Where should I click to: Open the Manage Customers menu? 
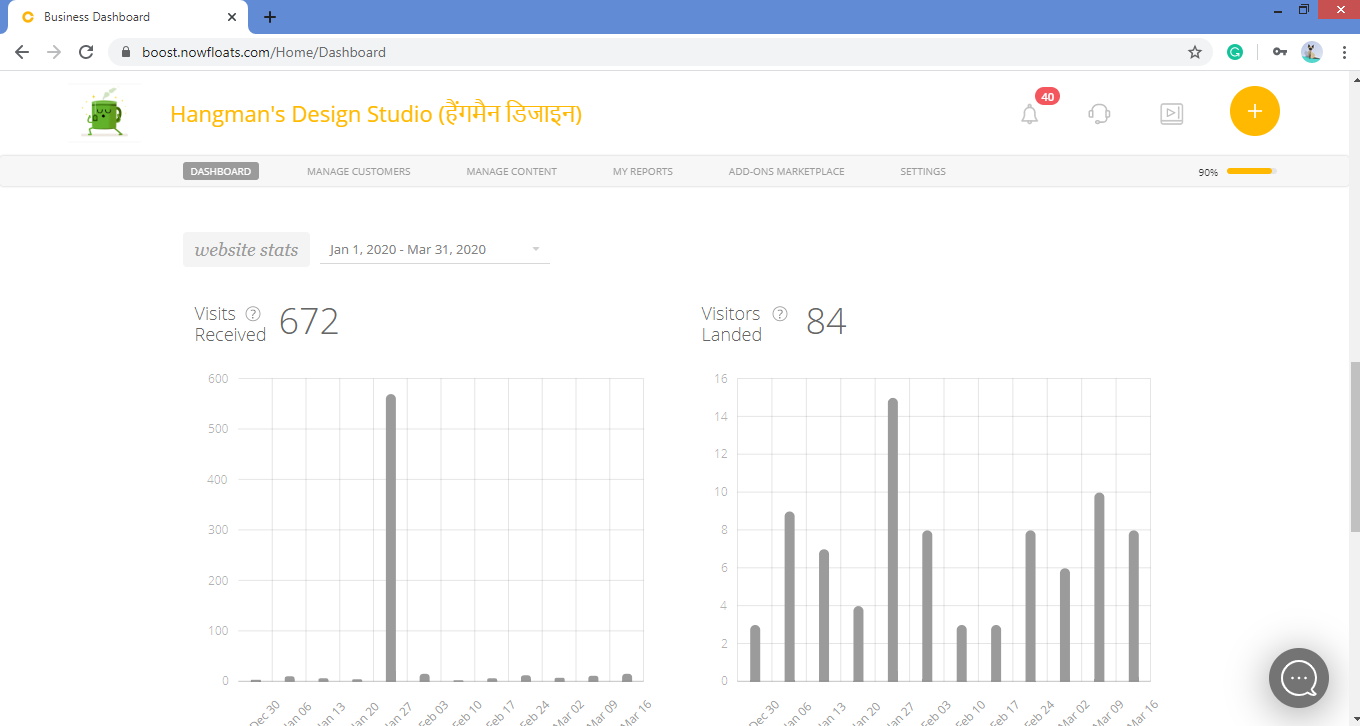tap(358, 171)
